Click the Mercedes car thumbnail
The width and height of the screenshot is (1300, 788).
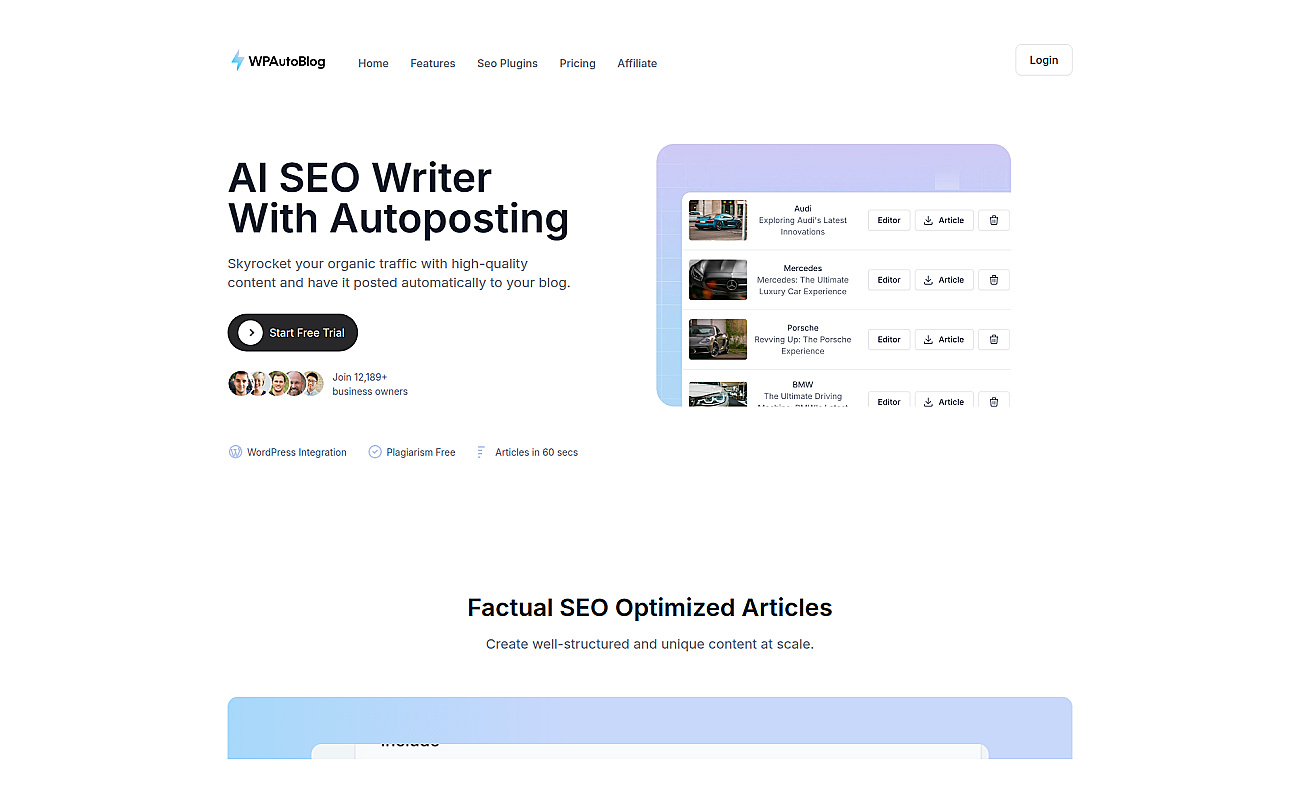coord(718,280)
